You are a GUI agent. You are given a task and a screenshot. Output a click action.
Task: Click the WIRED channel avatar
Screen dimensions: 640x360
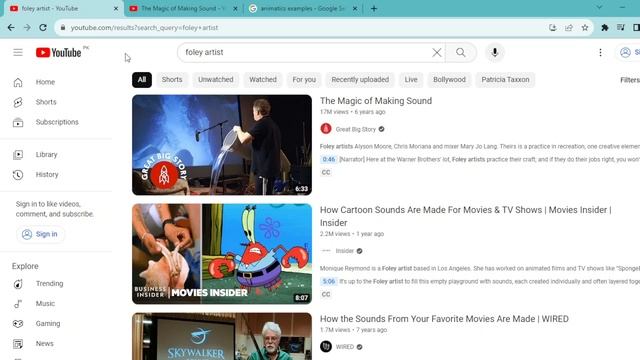click(326, 347)
